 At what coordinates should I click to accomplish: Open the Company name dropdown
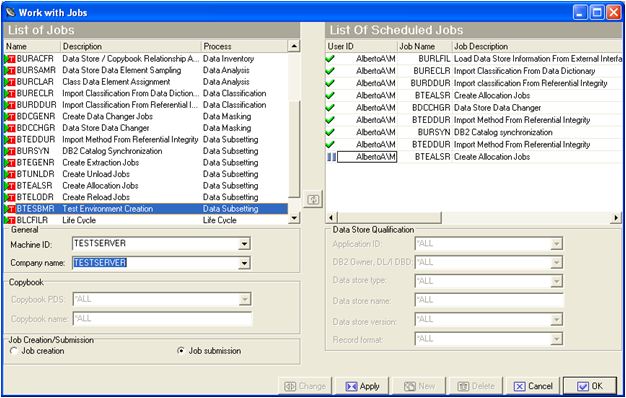click(244, 263)
